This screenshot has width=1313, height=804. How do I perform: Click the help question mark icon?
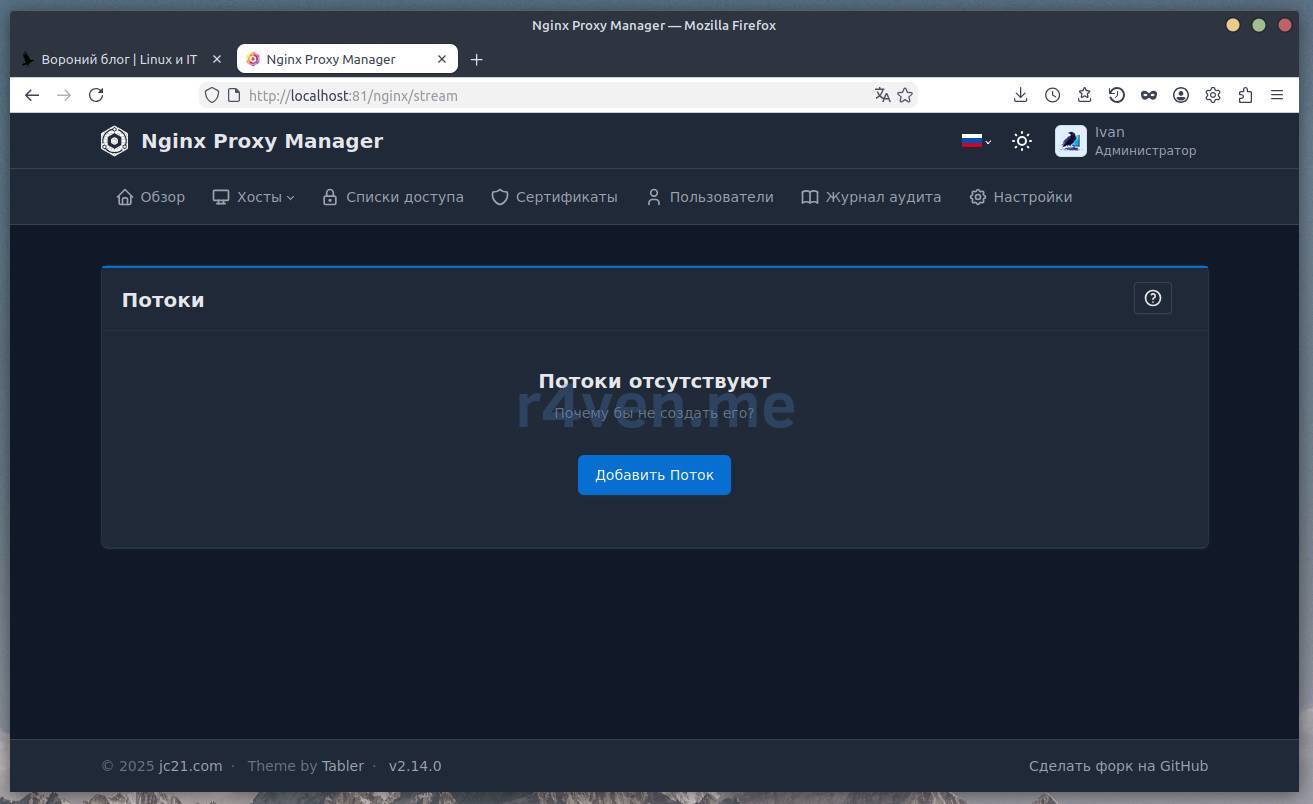(1152, 298)
